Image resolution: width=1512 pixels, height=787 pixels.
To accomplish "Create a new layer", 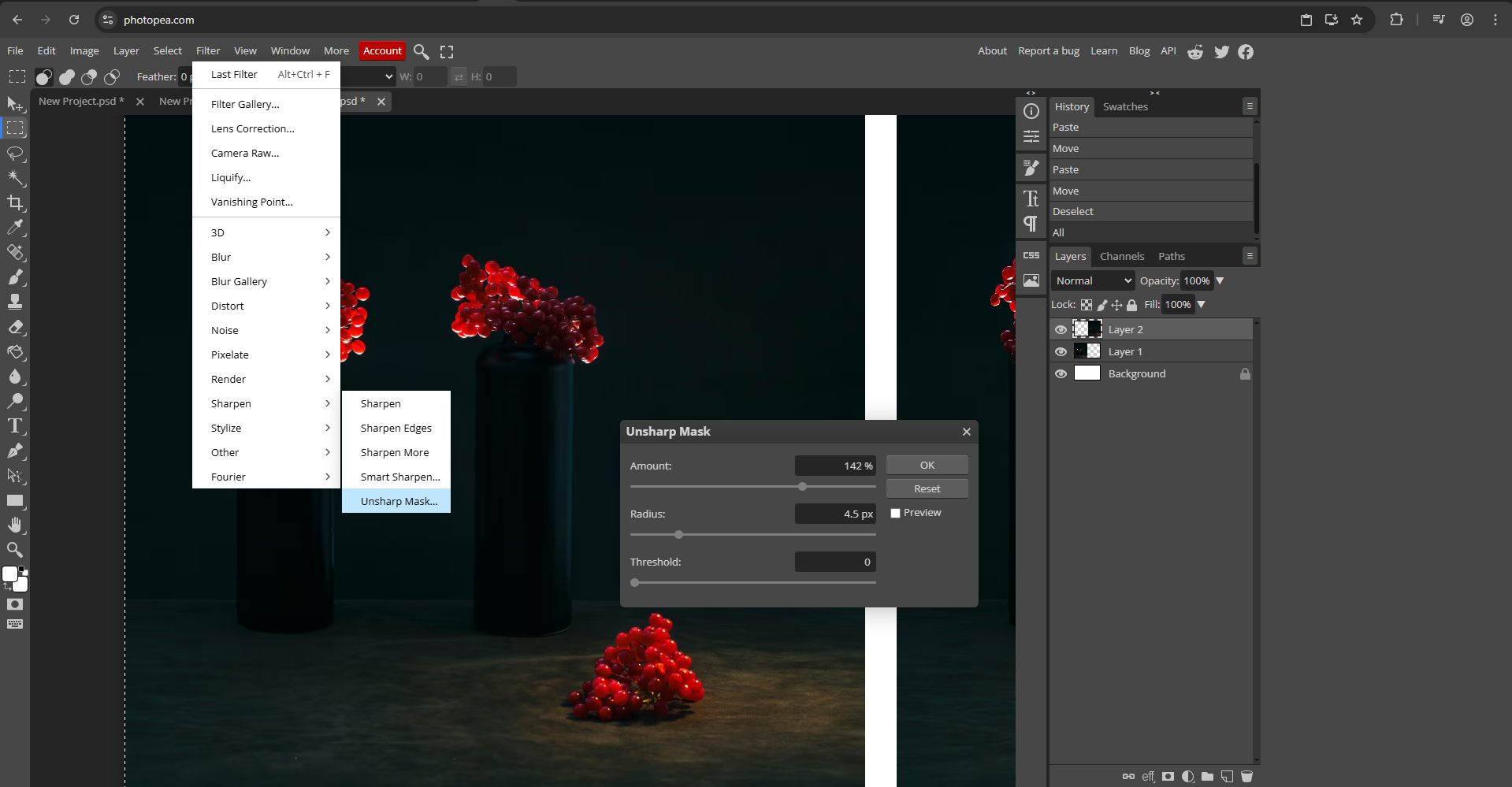I will pos(1227,777).
